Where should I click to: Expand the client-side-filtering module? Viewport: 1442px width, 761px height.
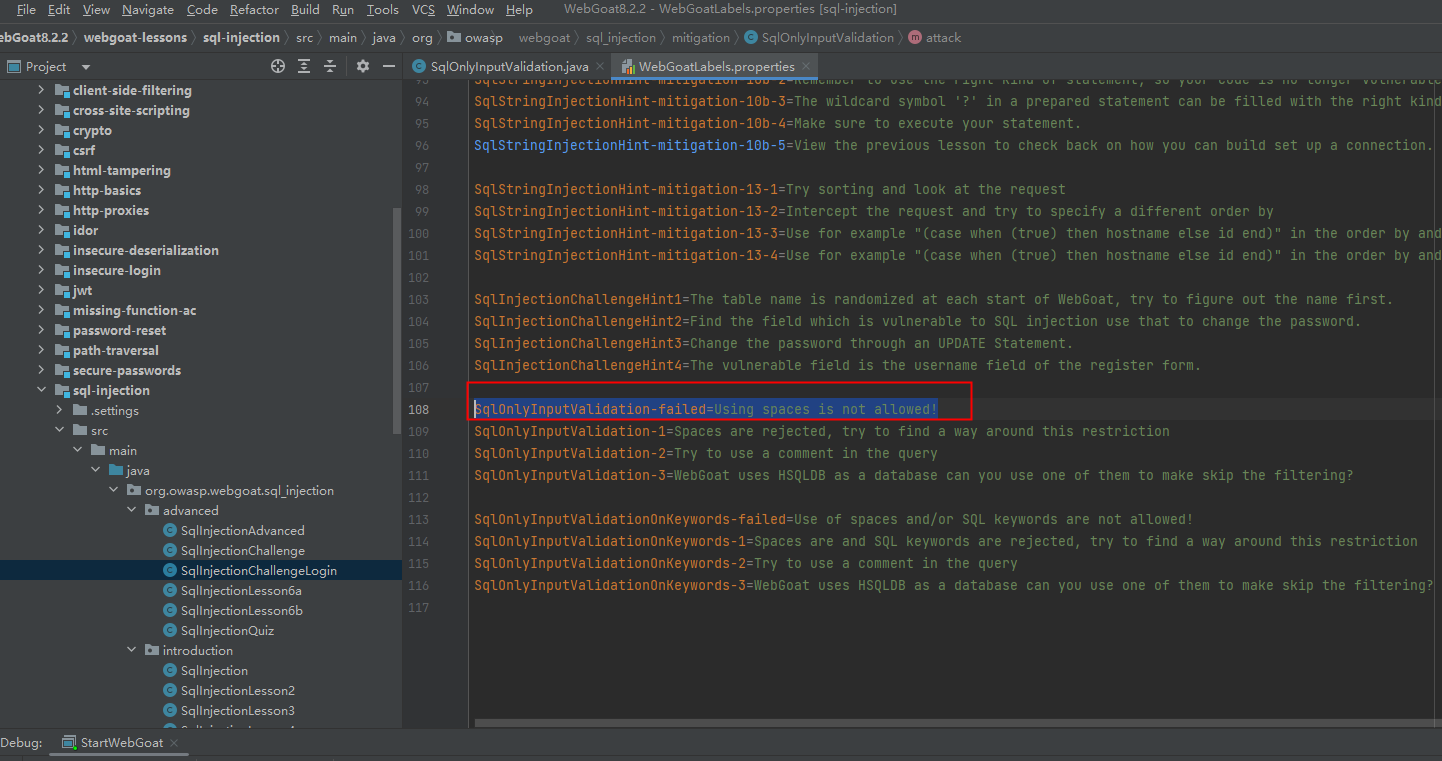tap(41, 90)
